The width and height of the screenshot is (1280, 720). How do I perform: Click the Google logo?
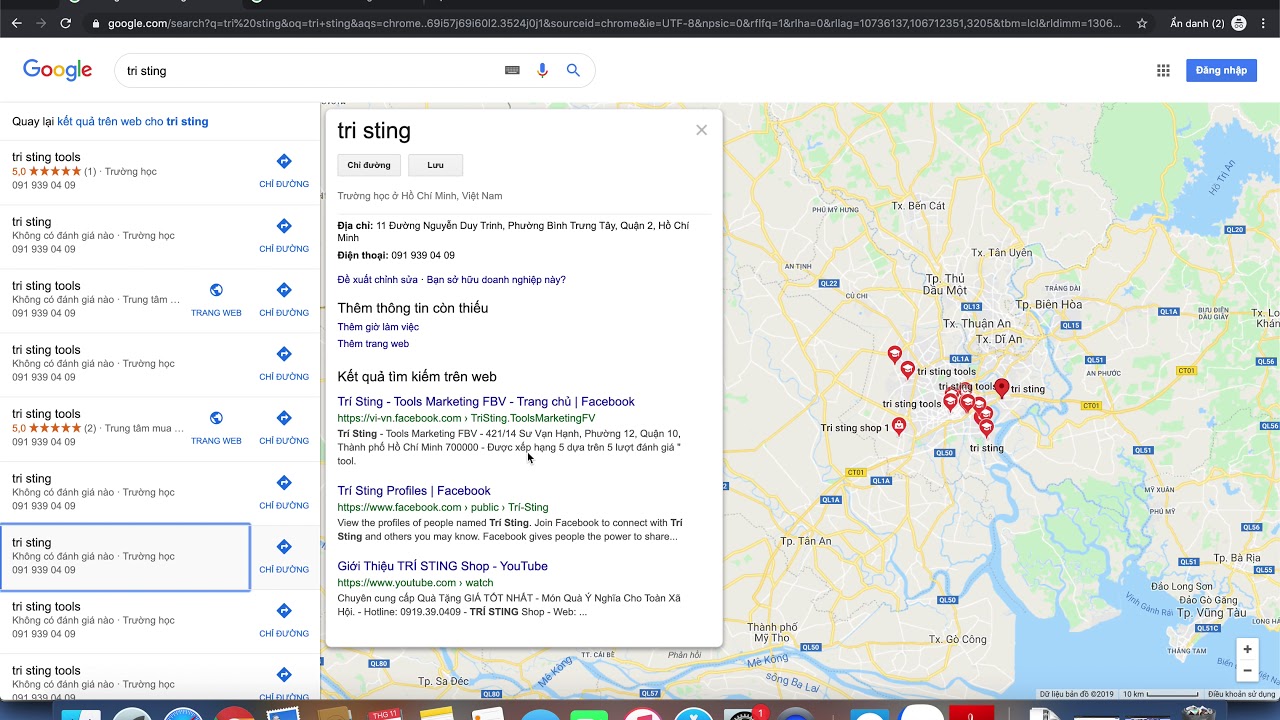[58, 70]
